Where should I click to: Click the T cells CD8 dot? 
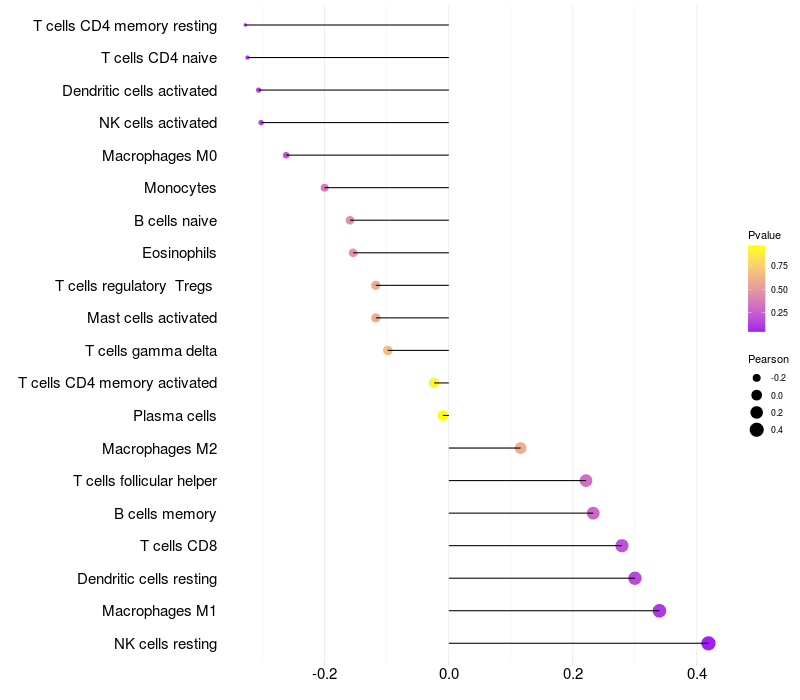click(622, 546)
